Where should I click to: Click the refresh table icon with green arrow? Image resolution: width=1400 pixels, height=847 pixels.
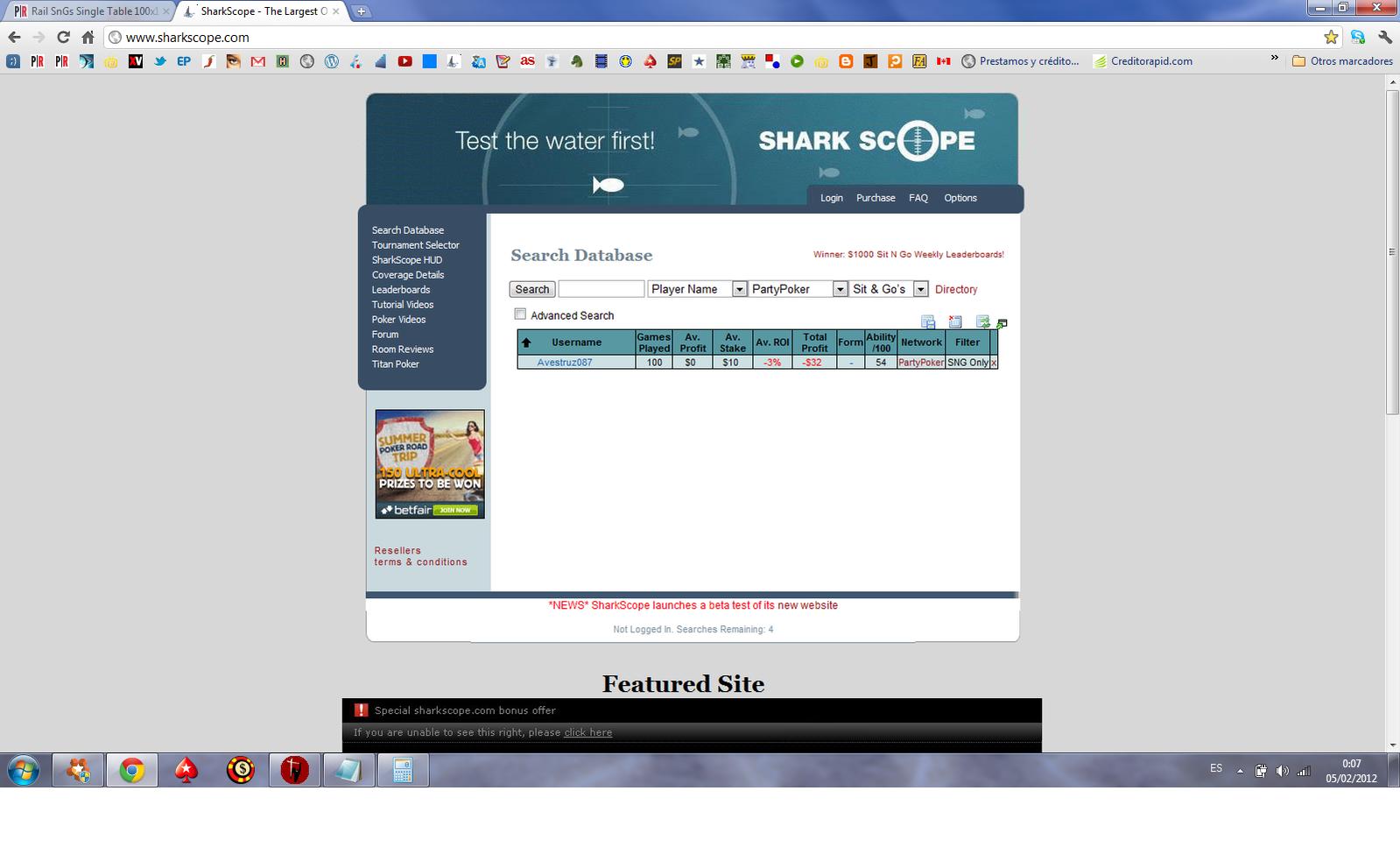(x=983, y=322)
